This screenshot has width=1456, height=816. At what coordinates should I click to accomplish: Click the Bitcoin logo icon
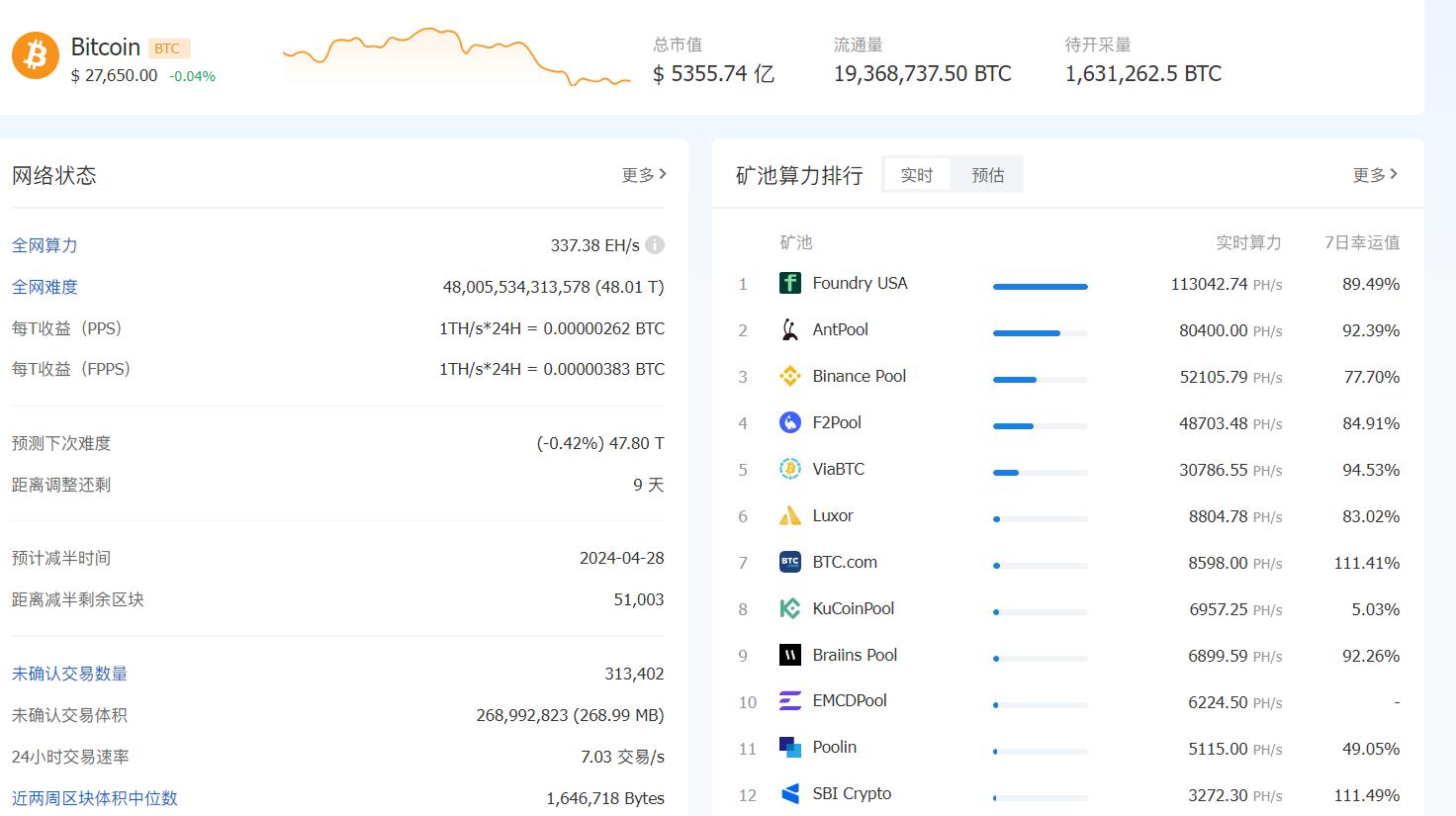pos(36,55)
